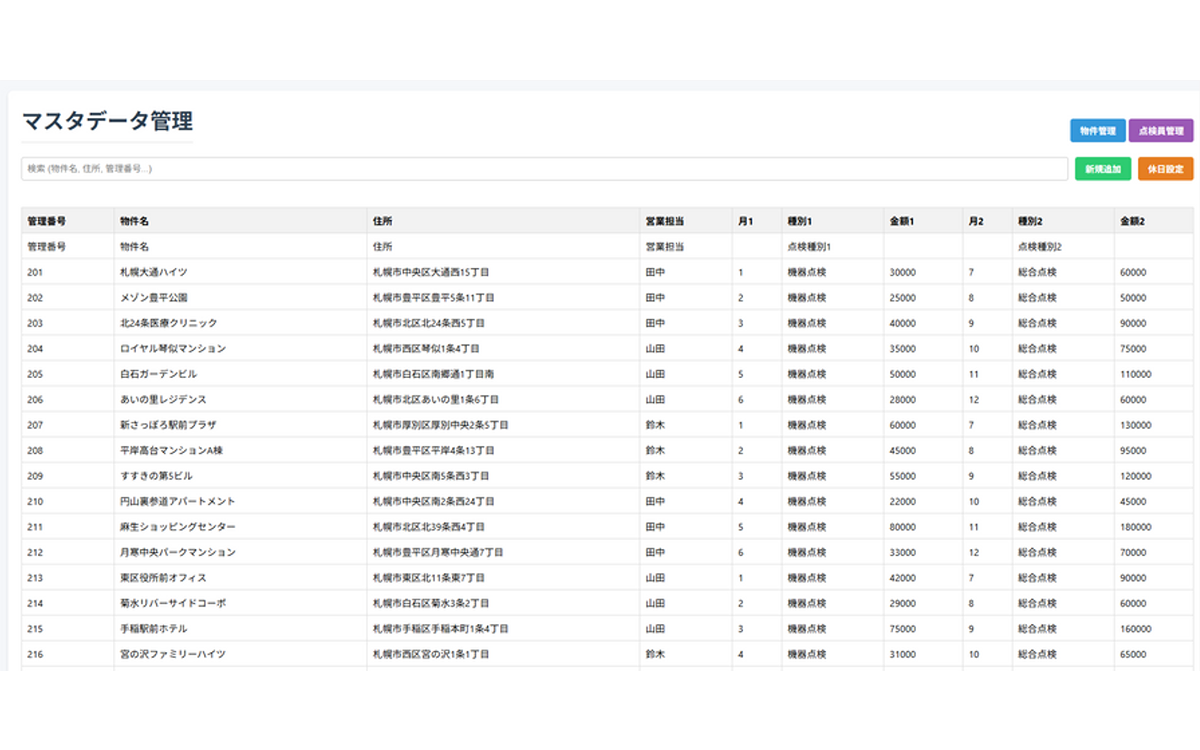Focus the search field for 物件名, 住所
The image size is (1200, 750).
[x=544, y=169]
